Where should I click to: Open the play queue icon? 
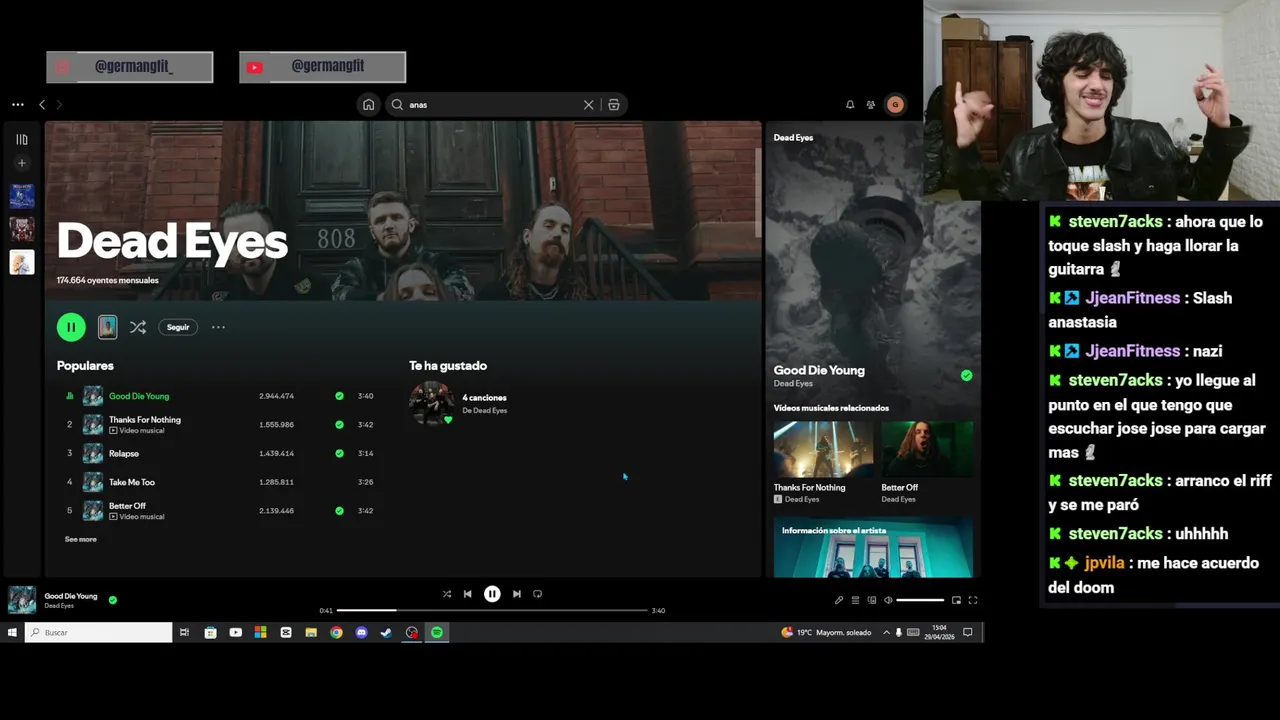855,600
